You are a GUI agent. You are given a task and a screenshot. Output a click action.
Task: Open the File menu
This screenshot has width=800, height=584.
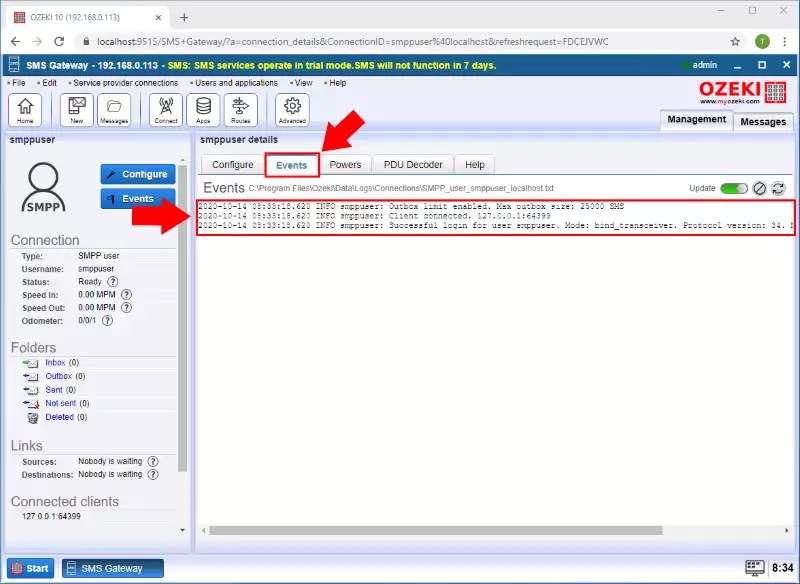[17, 83]
